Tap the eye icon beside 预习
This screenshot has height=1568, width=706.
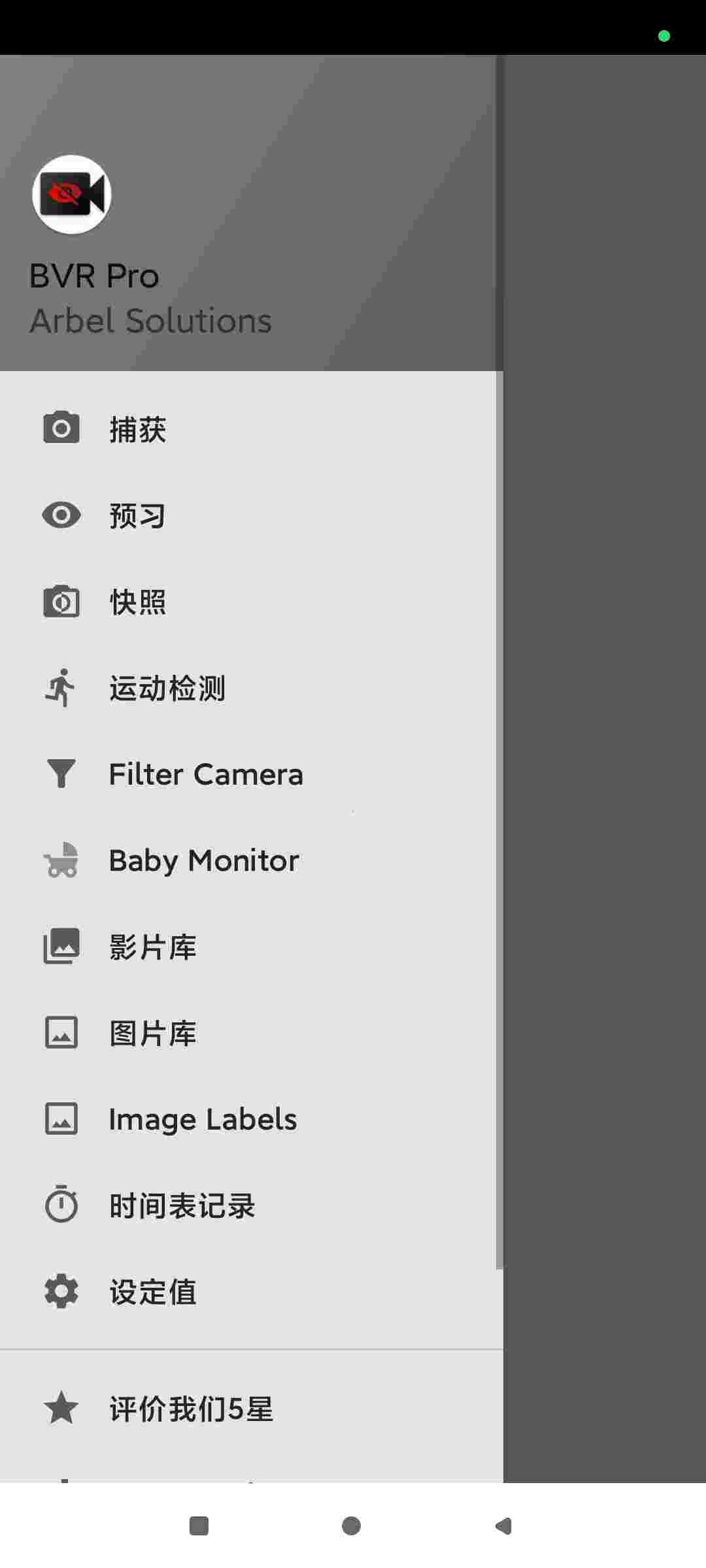click(x=61, y=515)
